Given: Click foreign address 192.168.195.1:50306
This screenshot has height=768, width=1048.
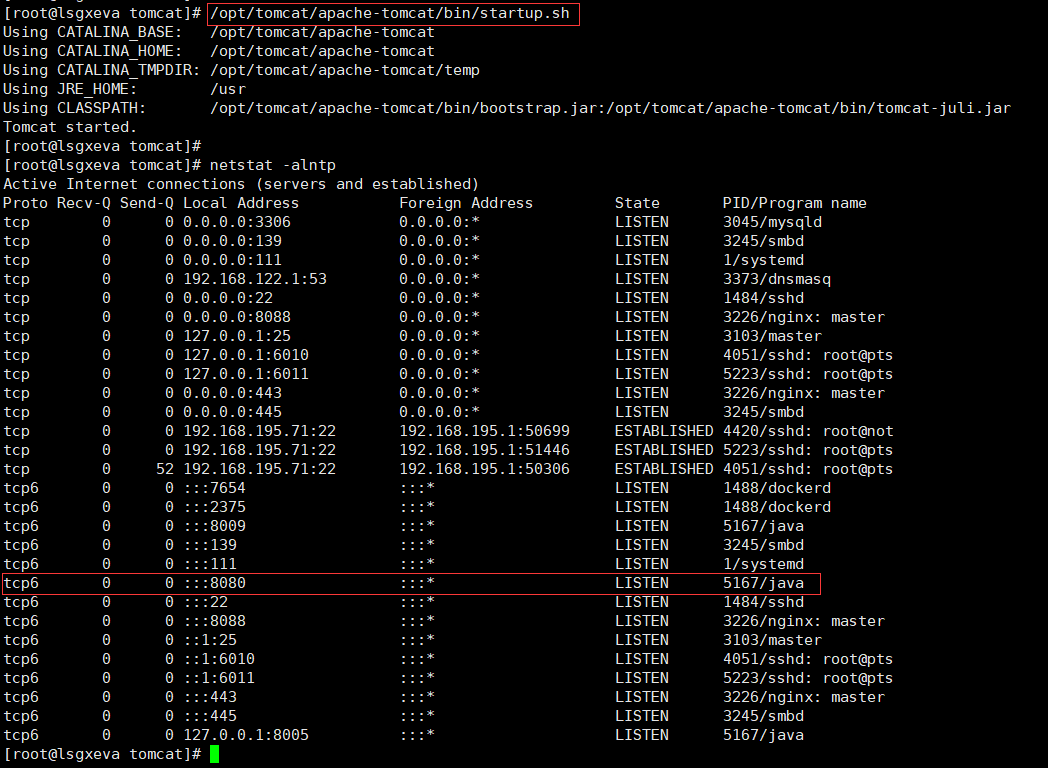Looking at the screenshot, I should tap(485, 469).
